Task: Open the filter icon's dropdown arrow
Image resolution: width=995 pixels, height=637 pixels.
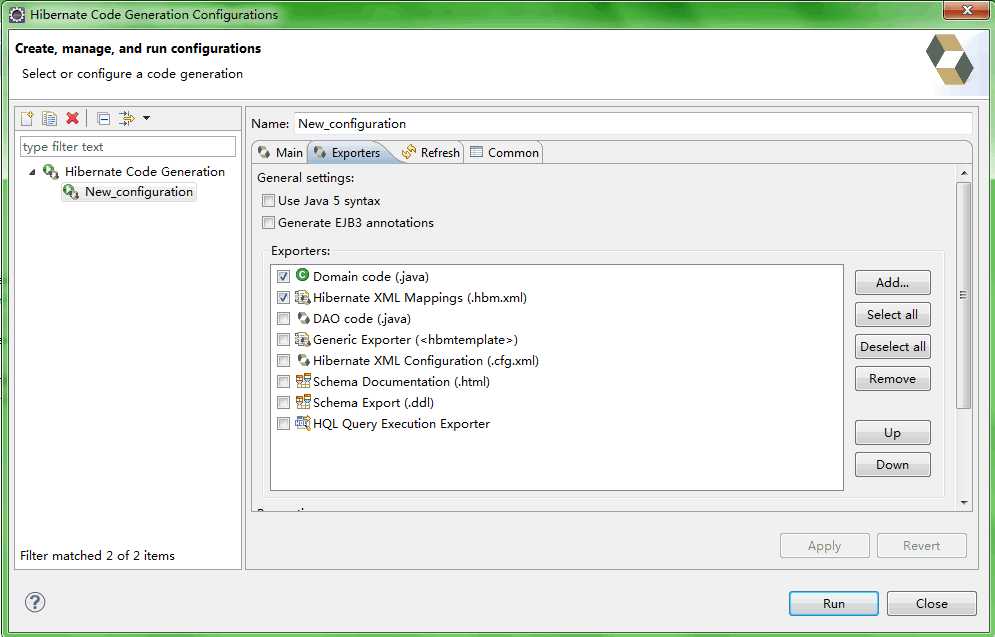Action: pyautogui.click(x=147, y=118)
